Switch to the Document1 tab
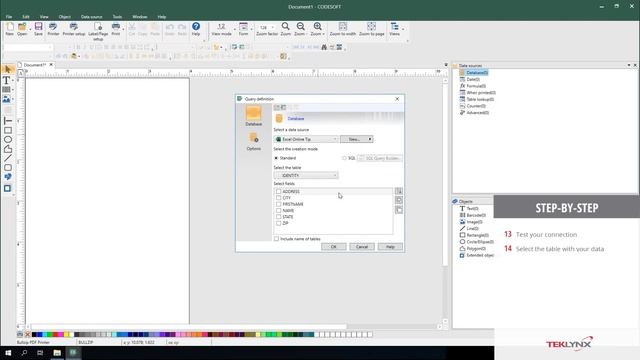The image size is (640, 360). click(x=35, y=65)
